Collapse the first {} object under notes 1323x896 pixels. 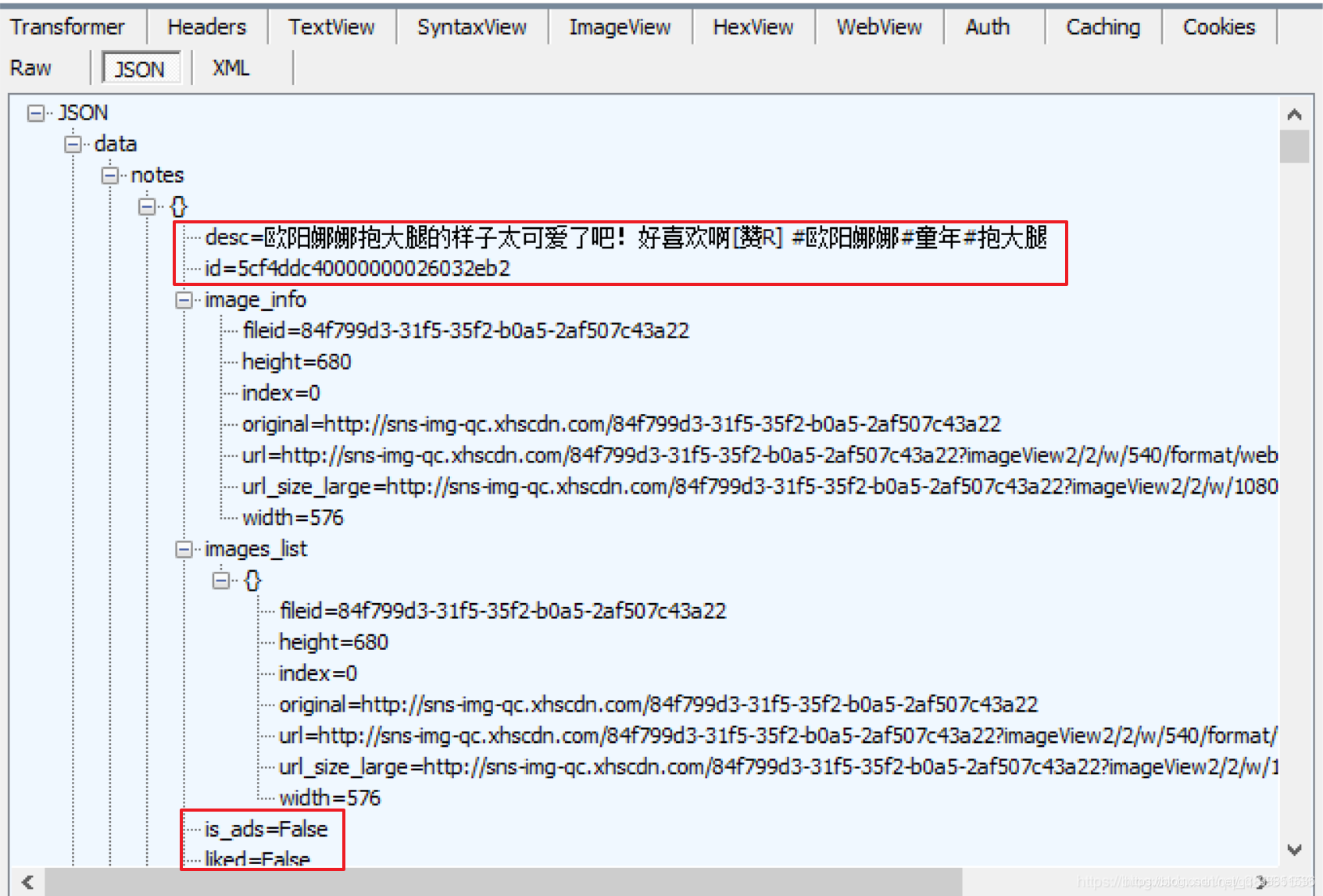147,207
